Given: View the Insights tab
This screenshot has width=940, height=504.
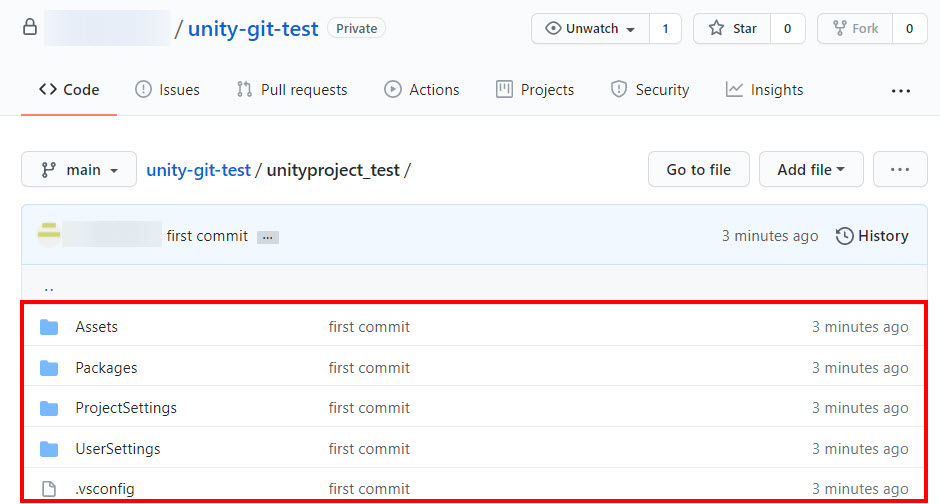Looking at the screenshot, I should point(764,90).
